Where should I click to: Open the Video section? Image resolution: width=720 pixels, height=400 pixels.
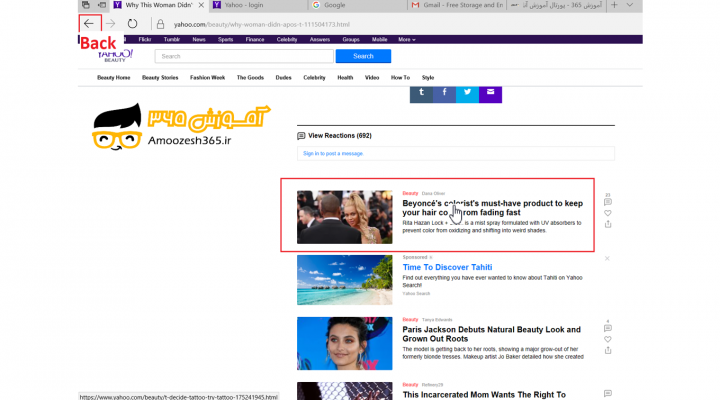[372, 78]
